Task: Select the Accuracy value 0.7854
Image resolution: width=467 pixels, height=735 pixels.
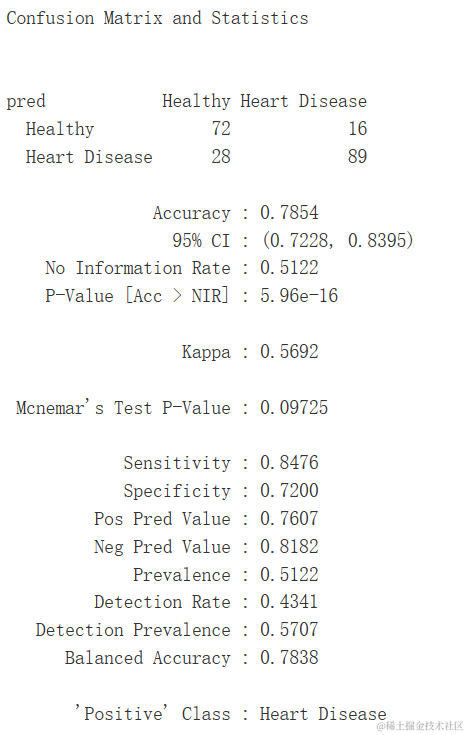Action: pyautogui.click(x=289, y=213)
